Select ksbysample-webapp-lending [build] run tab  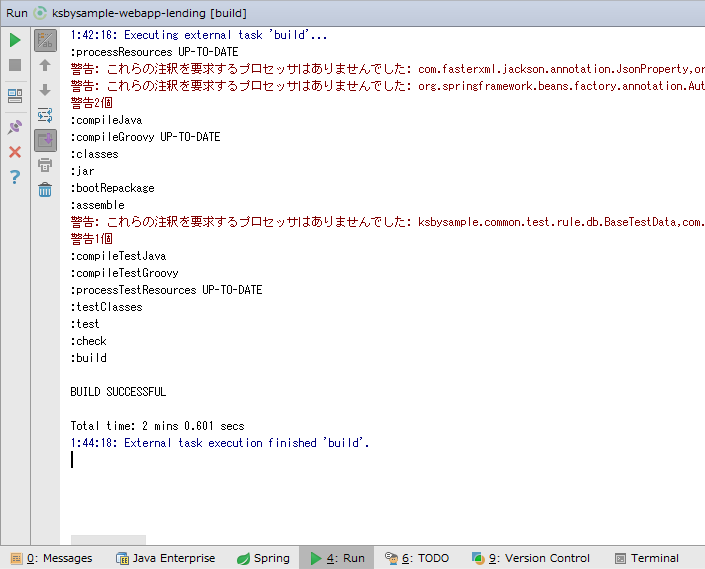pyautogui.click(x=141, y=13)
